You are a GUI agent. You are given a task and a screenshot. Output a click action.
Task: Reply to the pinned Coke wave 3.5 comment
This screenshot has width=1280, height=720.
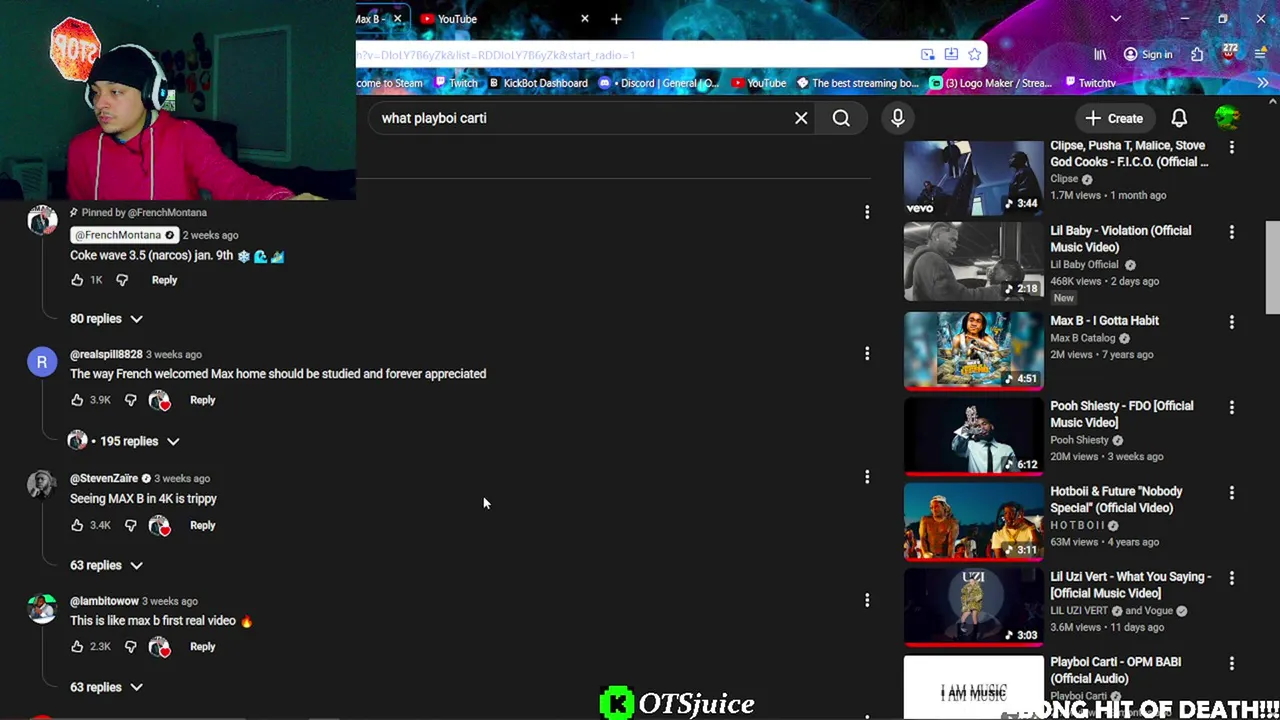tap(164, 280)
